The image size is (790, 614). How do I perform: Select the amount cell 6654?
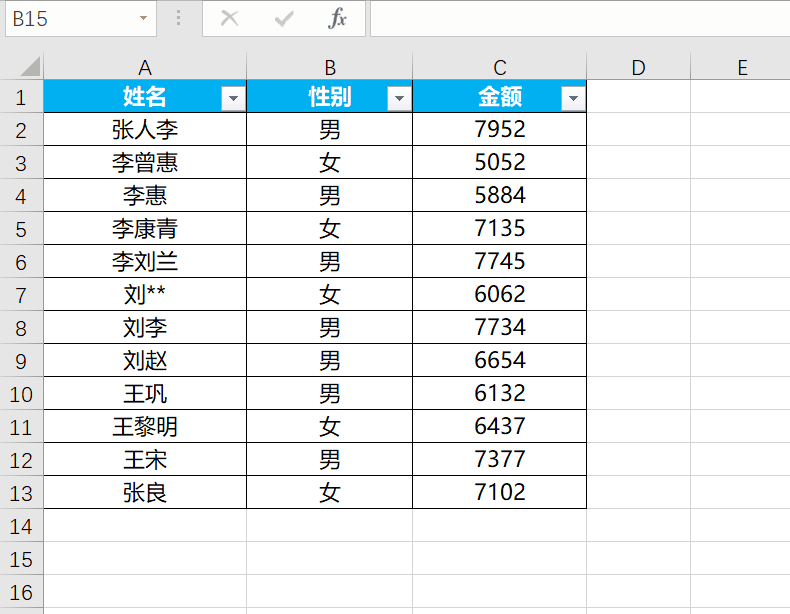499,360
